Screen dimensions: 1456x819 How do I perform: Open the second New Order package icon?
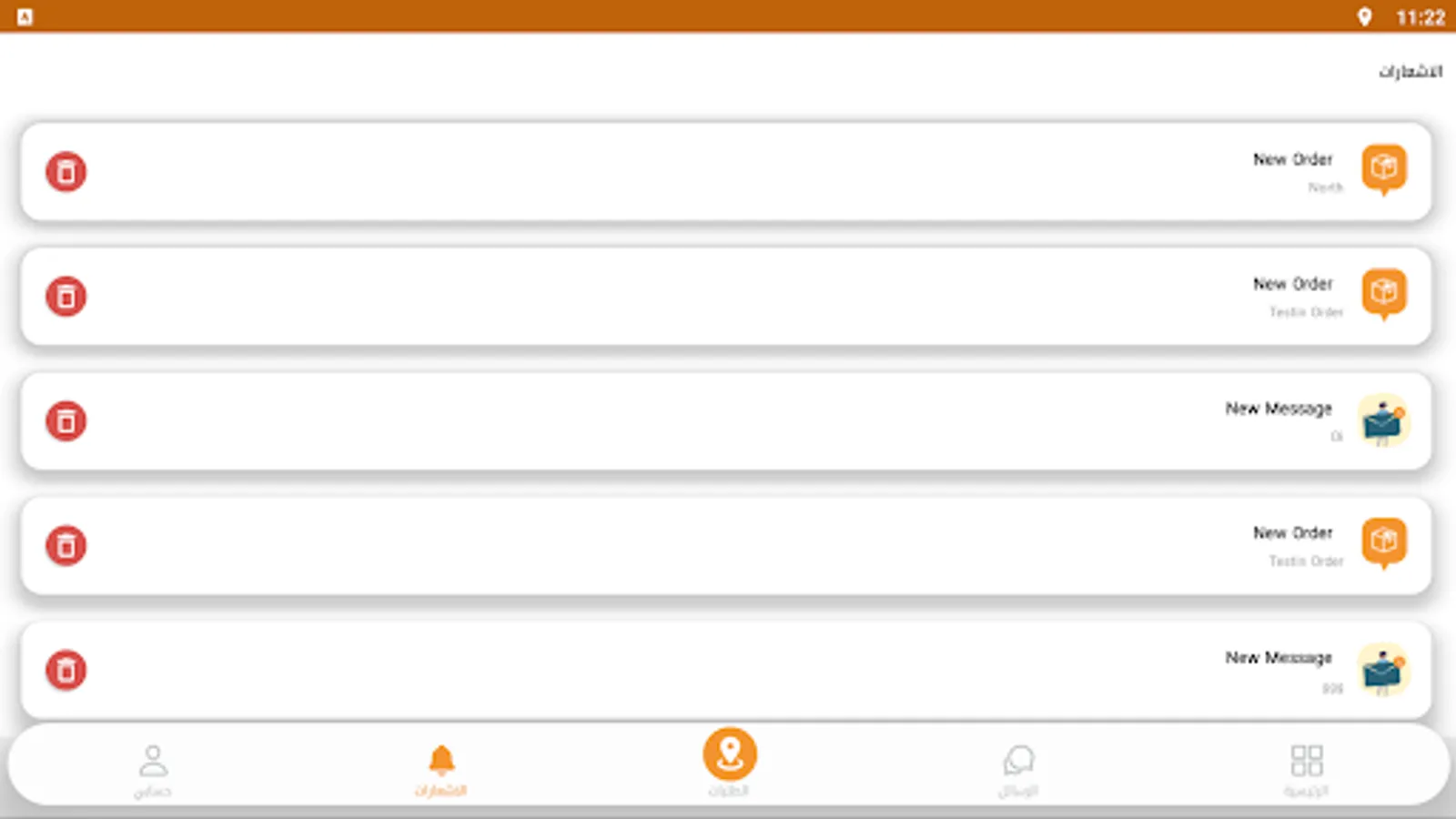[1384, 295]
